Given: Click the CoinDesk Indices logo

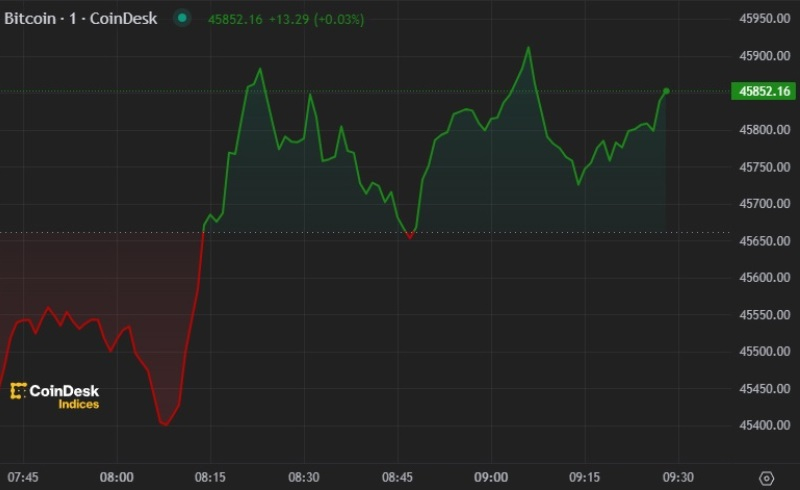Looking at the screenshot, I should 55,396.
